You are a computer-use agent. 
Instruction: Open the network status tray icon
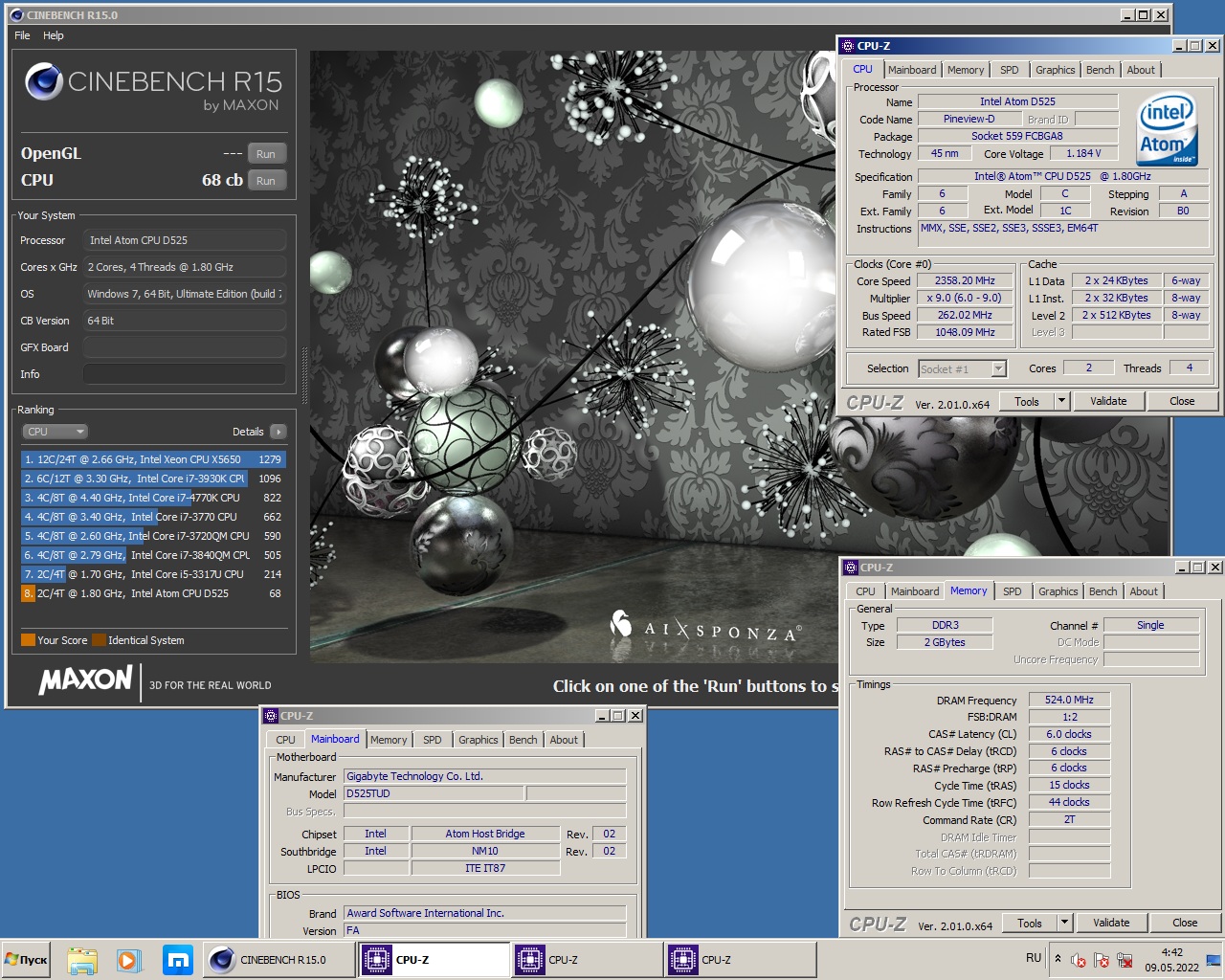1125,960
